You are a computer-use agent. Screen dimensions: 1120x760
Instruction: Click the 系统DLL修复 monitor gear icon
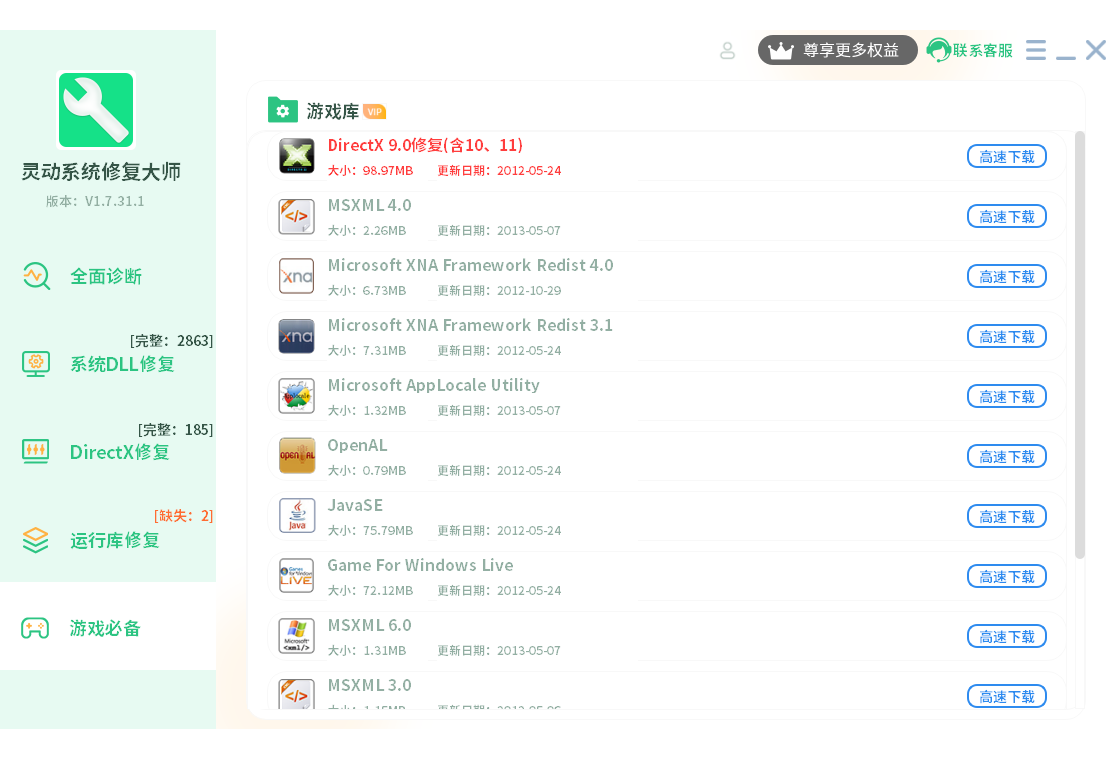36,364
